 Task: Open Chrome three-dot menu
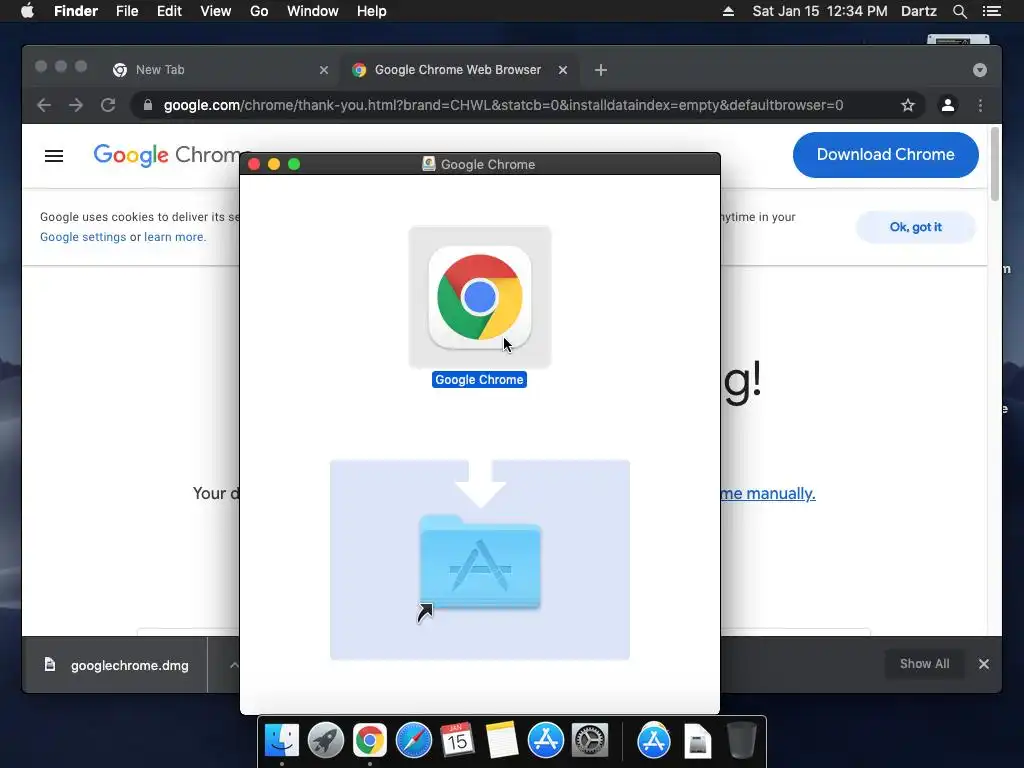tap(980, 105)
